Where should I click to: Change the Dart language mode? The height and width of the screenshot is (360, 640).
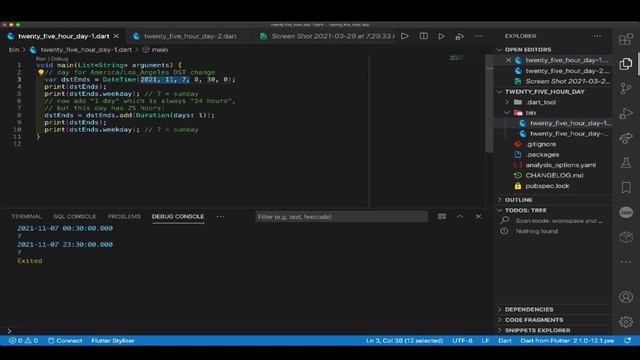[x=505, y=340]
